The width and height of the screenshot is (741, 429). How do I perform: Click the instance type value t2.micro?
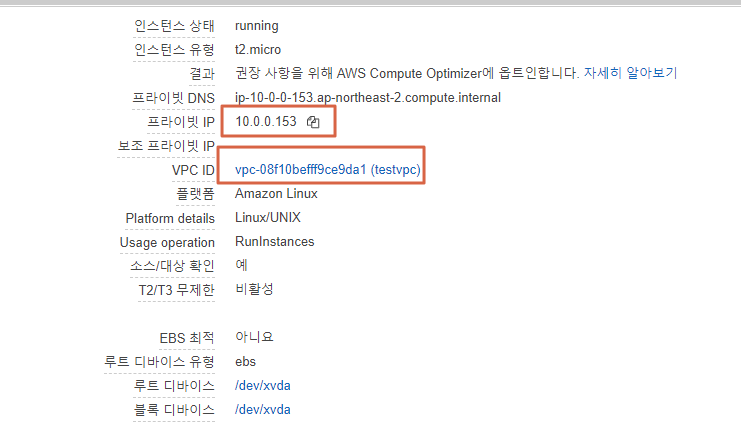(x=258, y=50)
